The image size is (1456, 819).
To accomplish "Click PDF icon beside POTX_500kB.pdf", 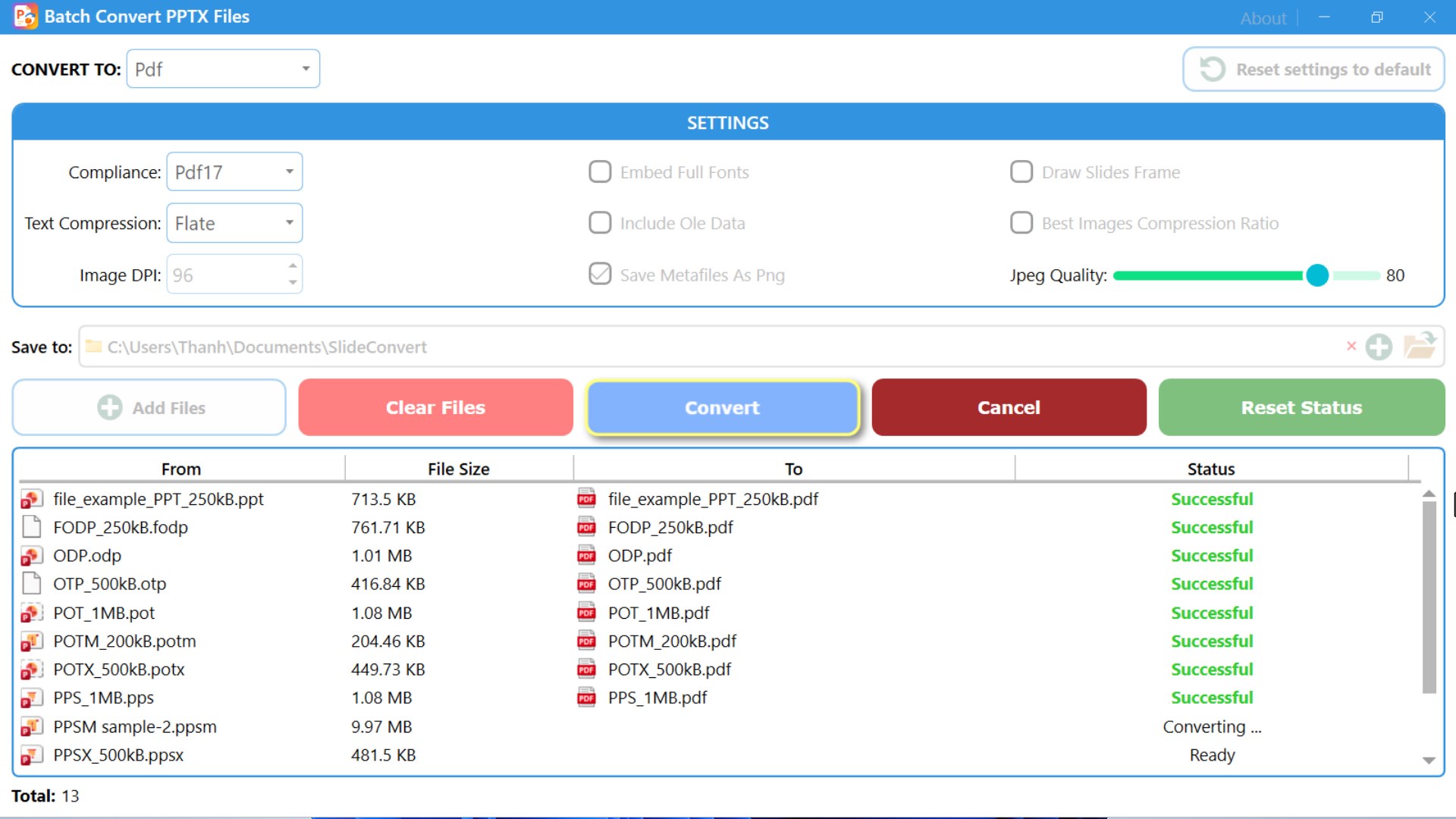I will coord(586,670).
